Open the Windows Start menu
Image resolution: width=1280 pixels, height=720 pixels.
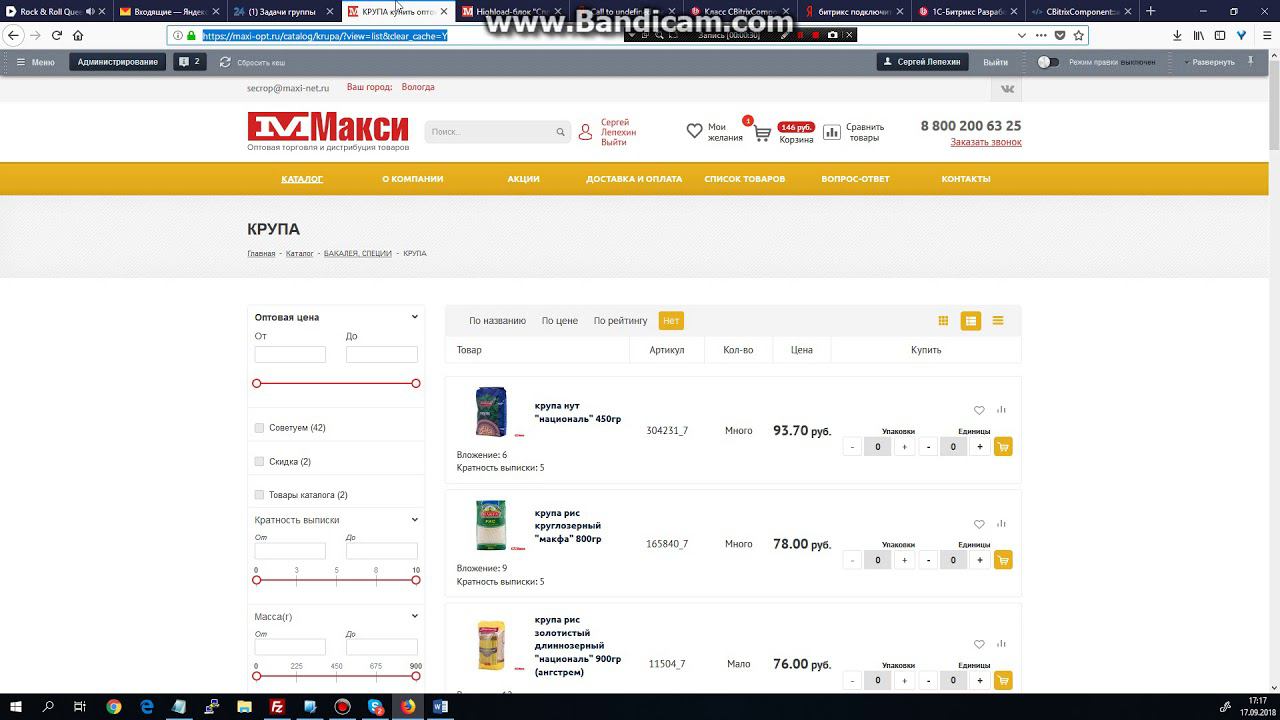click(16, 706)
